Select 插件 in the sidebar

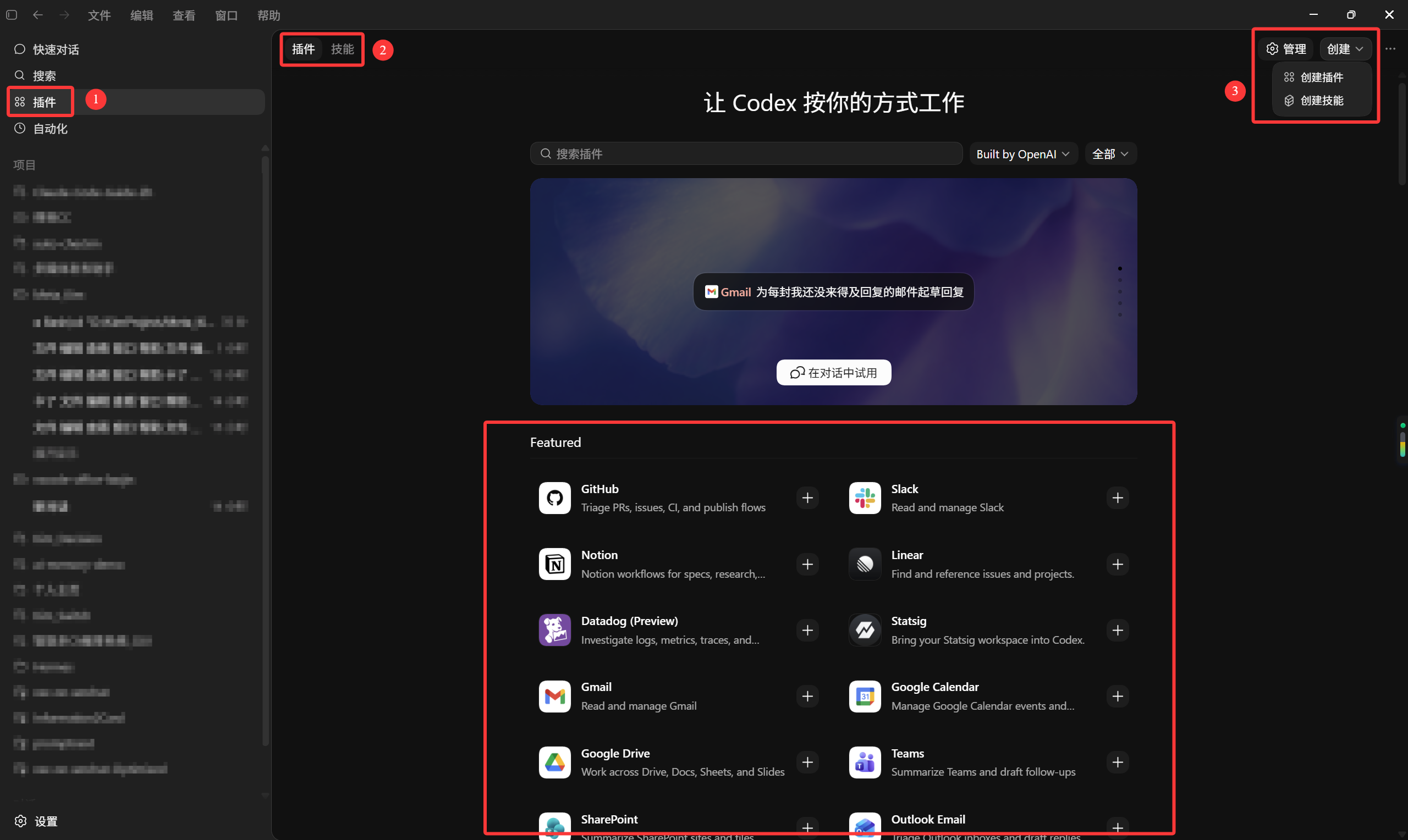[136, 102]
